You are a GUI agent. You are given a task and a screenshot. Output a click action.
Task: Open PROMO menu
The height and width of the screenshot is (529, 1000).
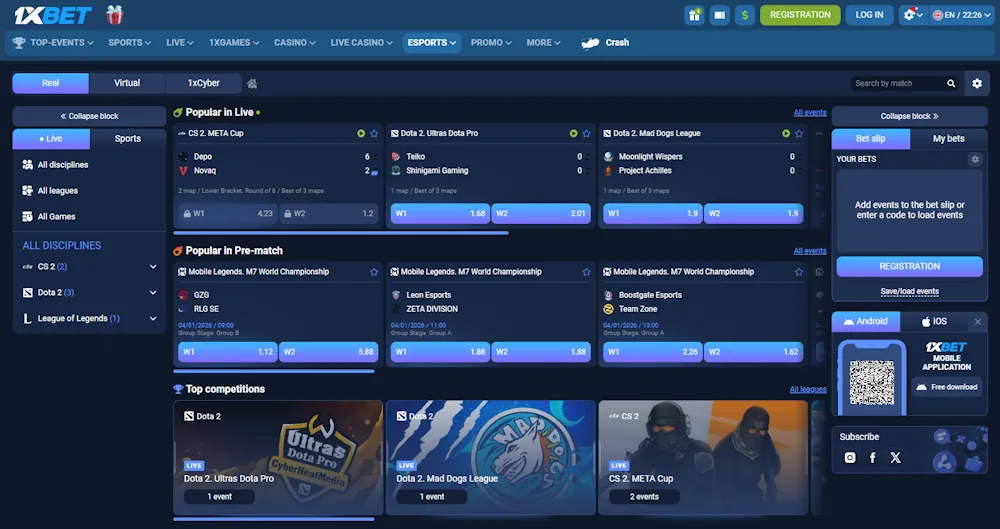coord(491,43)
